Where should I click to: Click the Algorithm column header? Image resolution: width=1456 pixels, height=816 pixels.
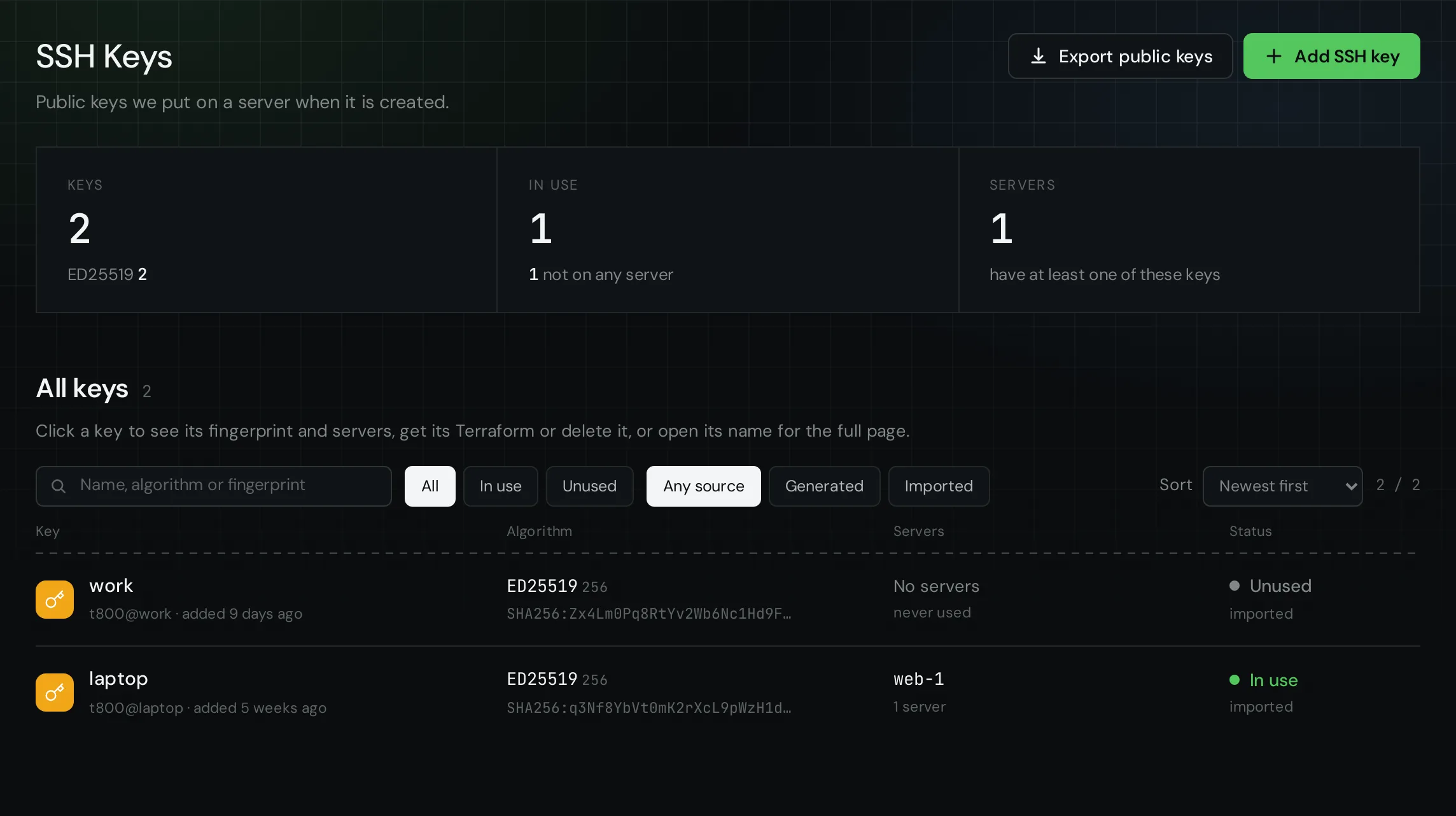point(540,531)
